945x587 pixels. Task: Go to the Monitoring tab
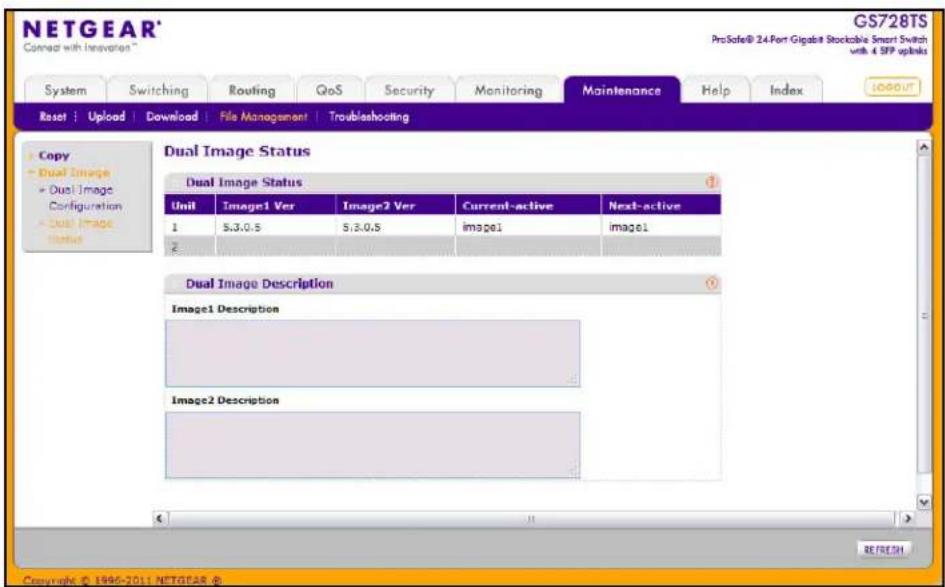508,90
